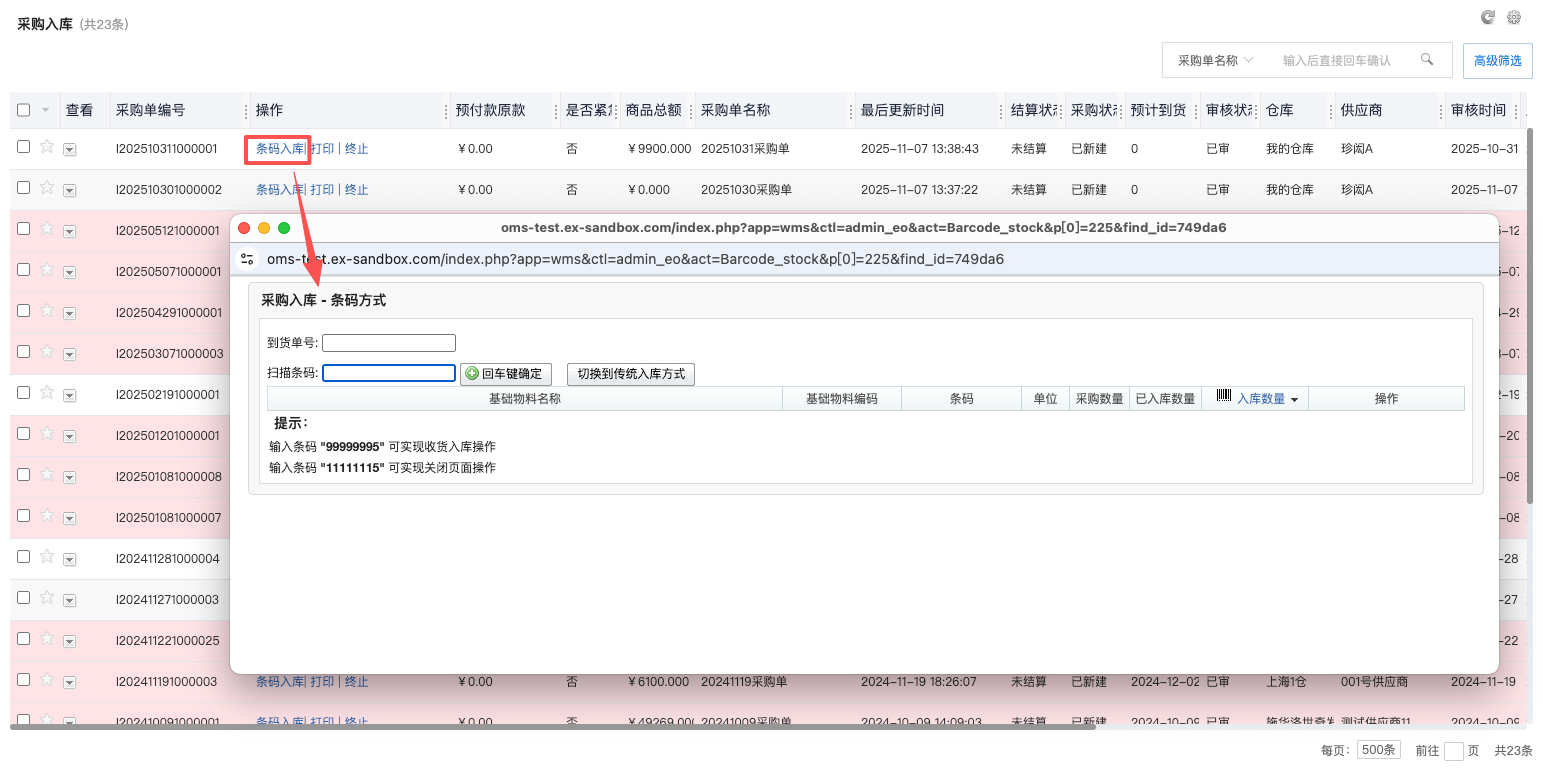Focus the 扫描条码 input field

click(x=389, y=373)
